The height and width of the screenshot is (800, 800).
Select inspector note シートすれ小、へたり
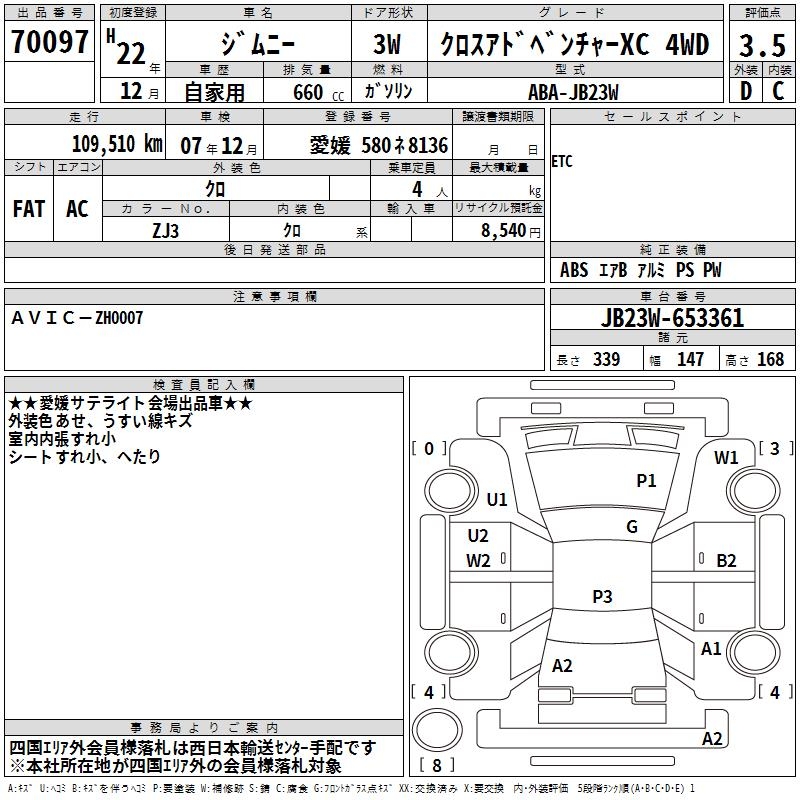pyautogui.click(x=85, y=457)
